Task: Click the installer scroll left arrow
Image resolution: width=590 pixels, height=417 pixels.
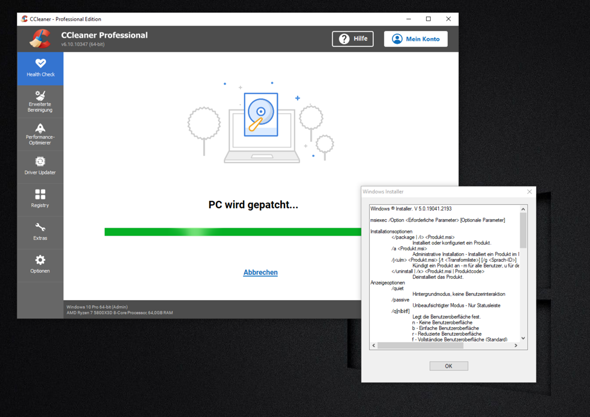Action: (x=374, y=345)
